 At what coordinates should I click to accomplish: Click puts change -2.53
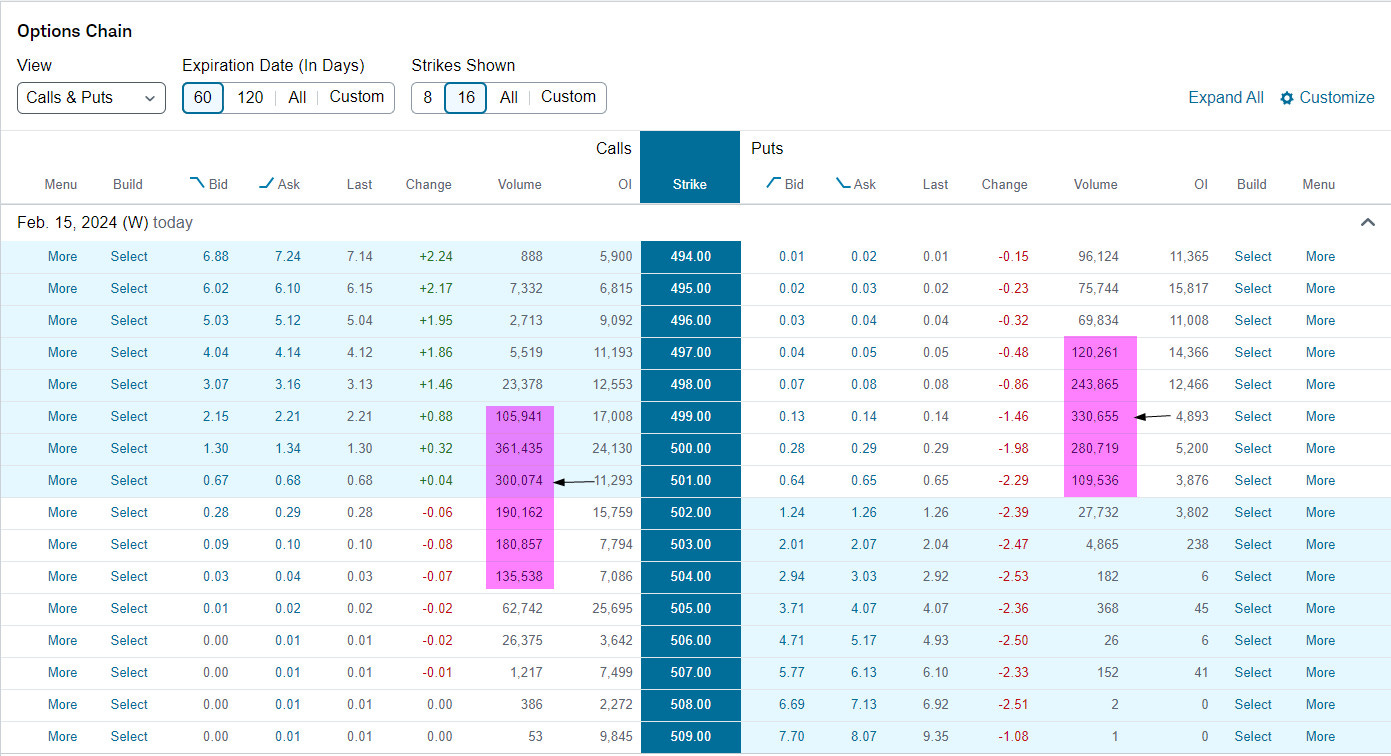pyautogui.click(x=1012, y=577)
